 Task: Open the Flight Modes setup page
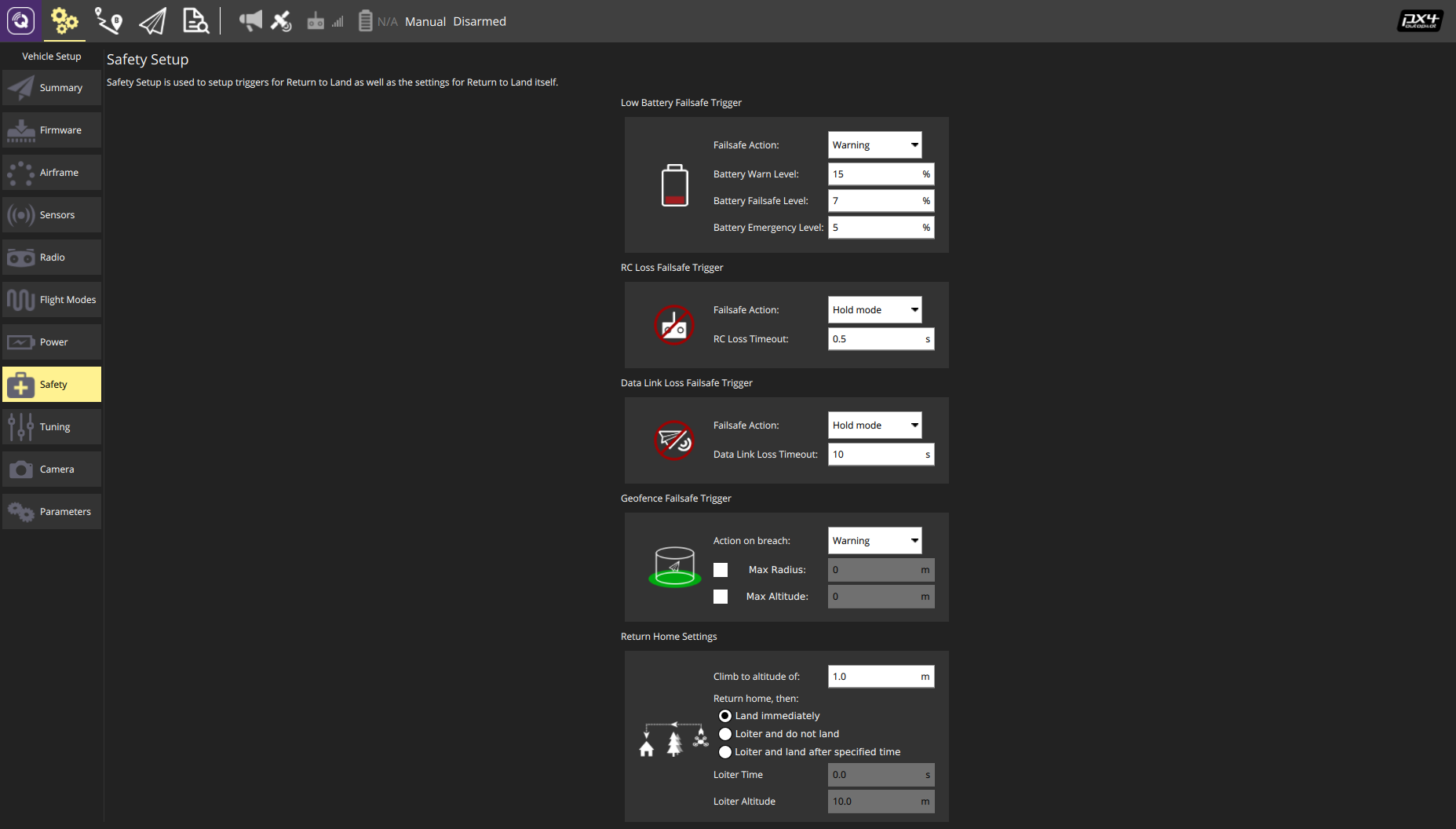click(x=52, y=300)
